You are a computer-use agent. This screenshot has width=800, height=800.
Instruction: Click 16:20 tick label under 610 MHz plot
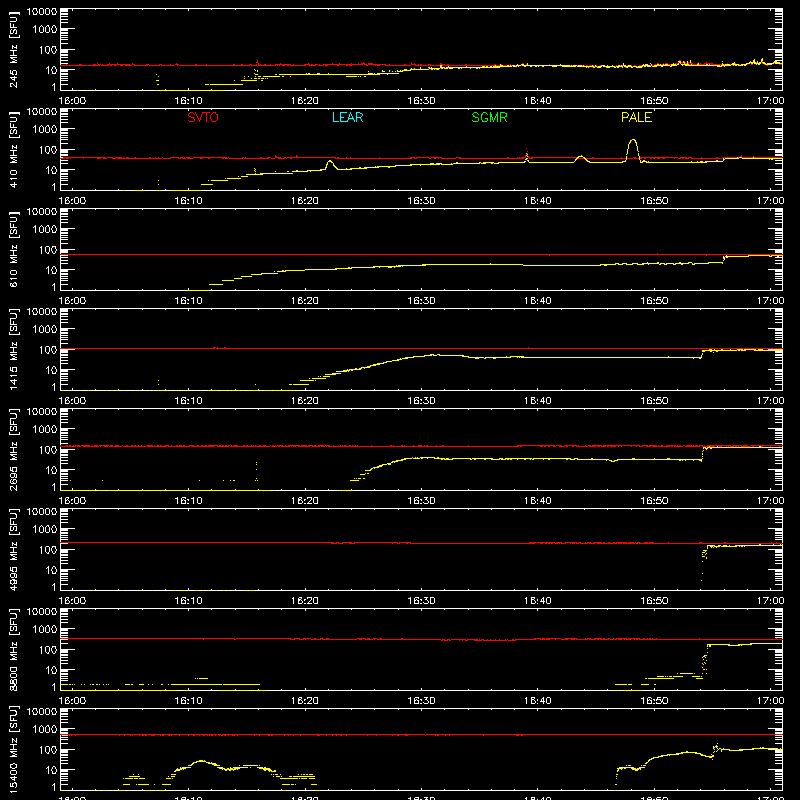305,301
